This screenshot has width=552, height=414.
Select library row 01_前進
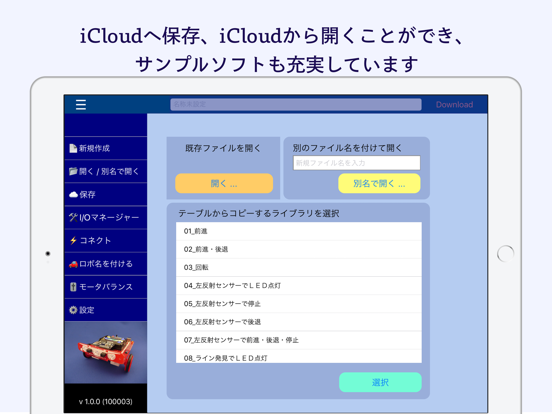299,231
